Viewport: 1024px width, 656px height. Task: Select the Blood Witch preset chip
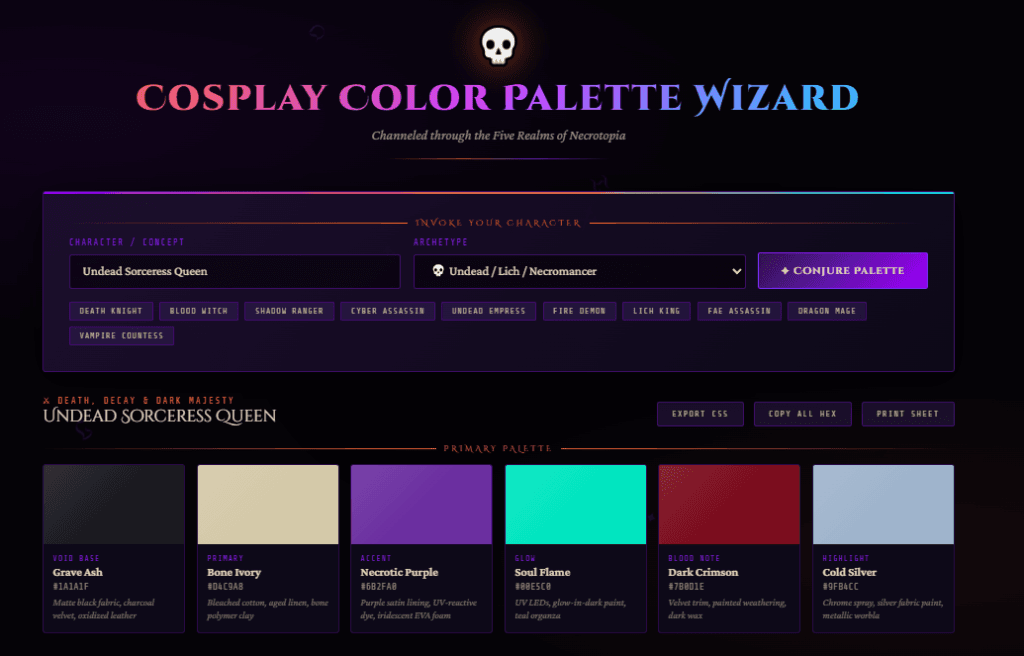point(198,311)
